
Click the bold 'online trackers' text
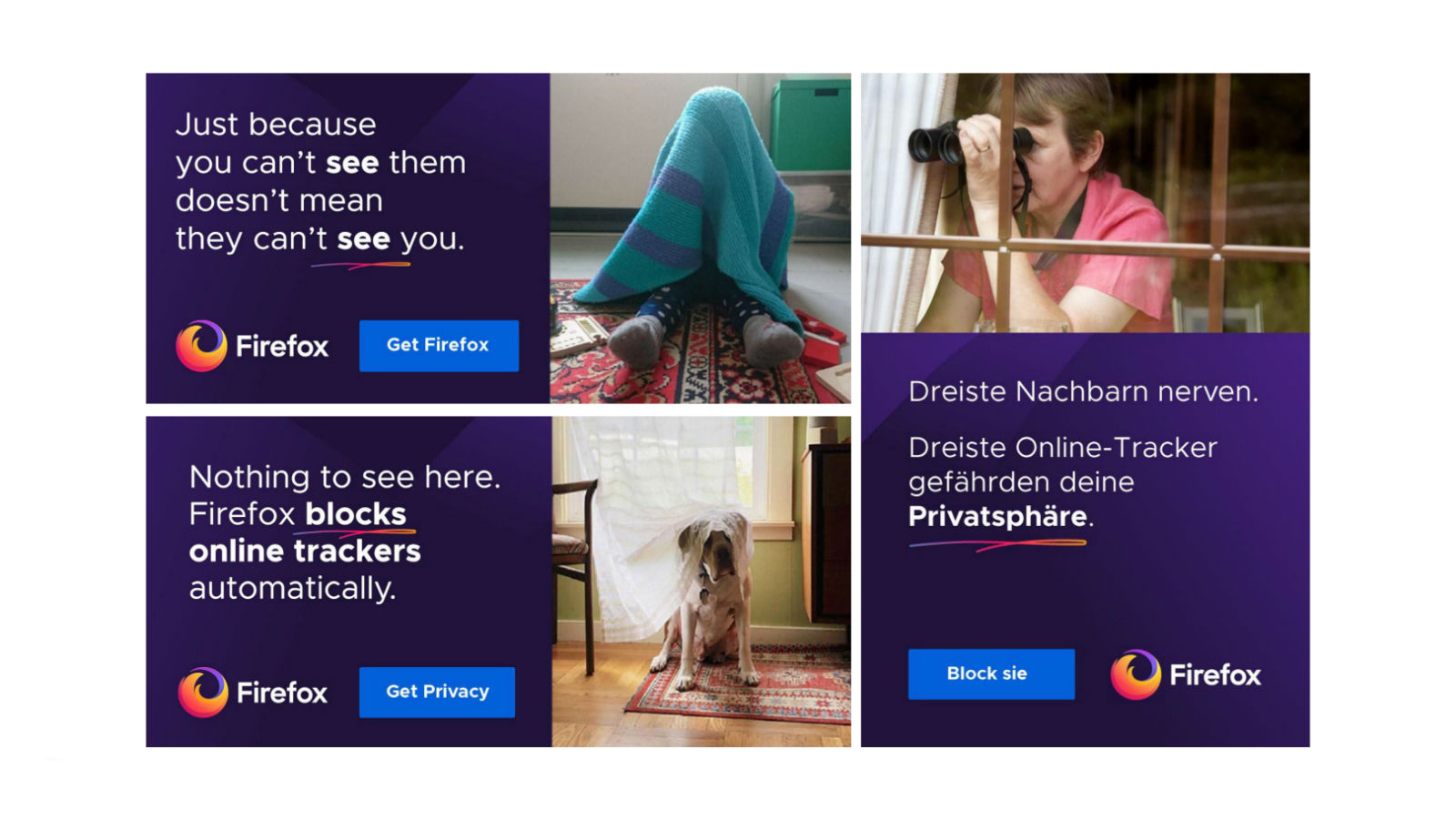[305, 551]
